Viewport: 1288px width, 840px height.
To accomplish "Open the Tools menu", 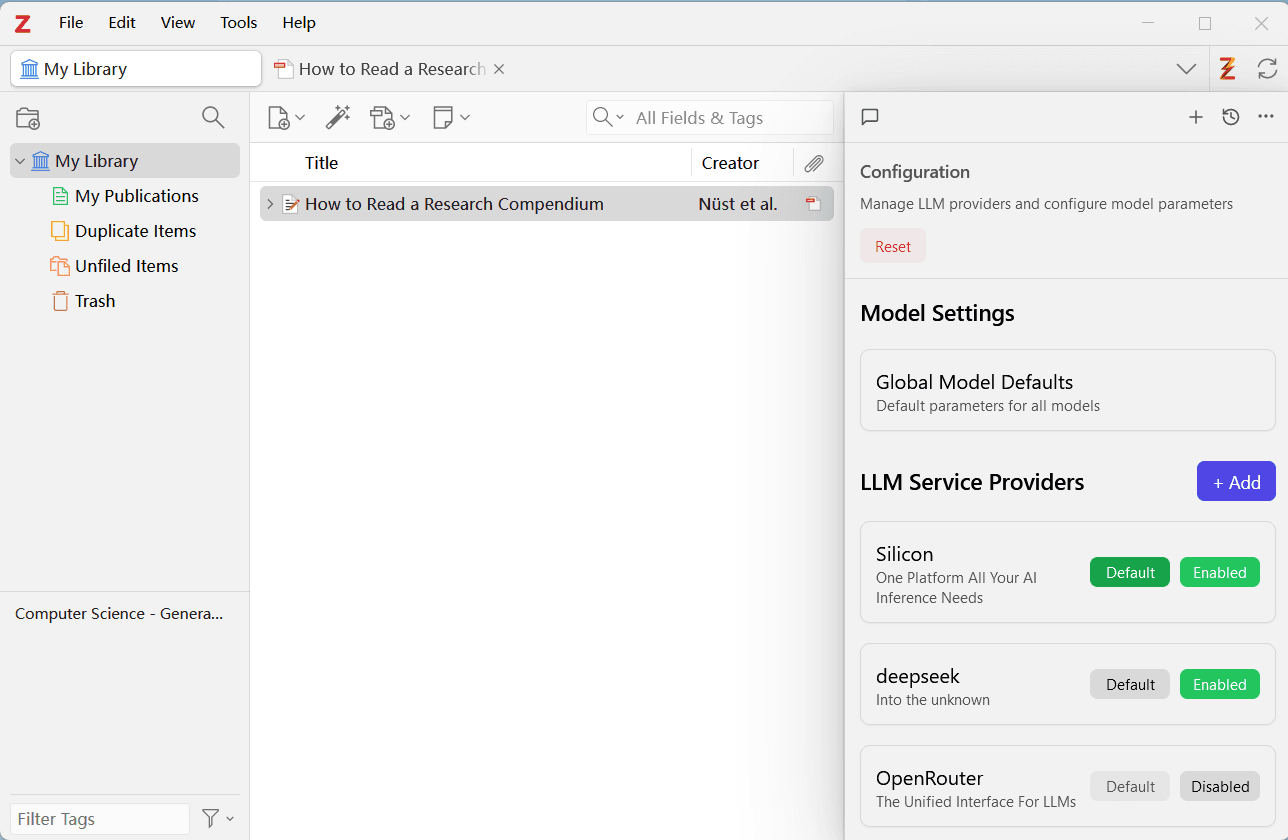I will pyautogui.click(x=238, y=22).
